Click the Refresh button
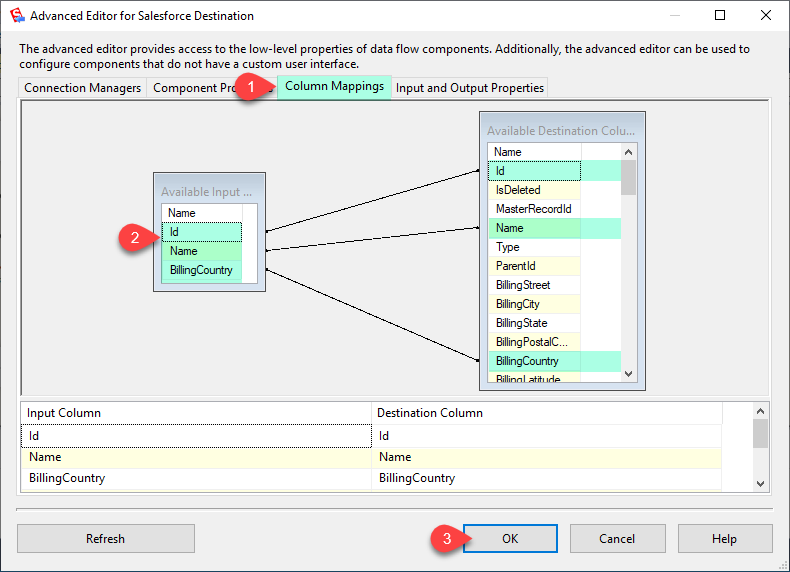The width and height of the screenshot is (790, 572). [106, 539]
